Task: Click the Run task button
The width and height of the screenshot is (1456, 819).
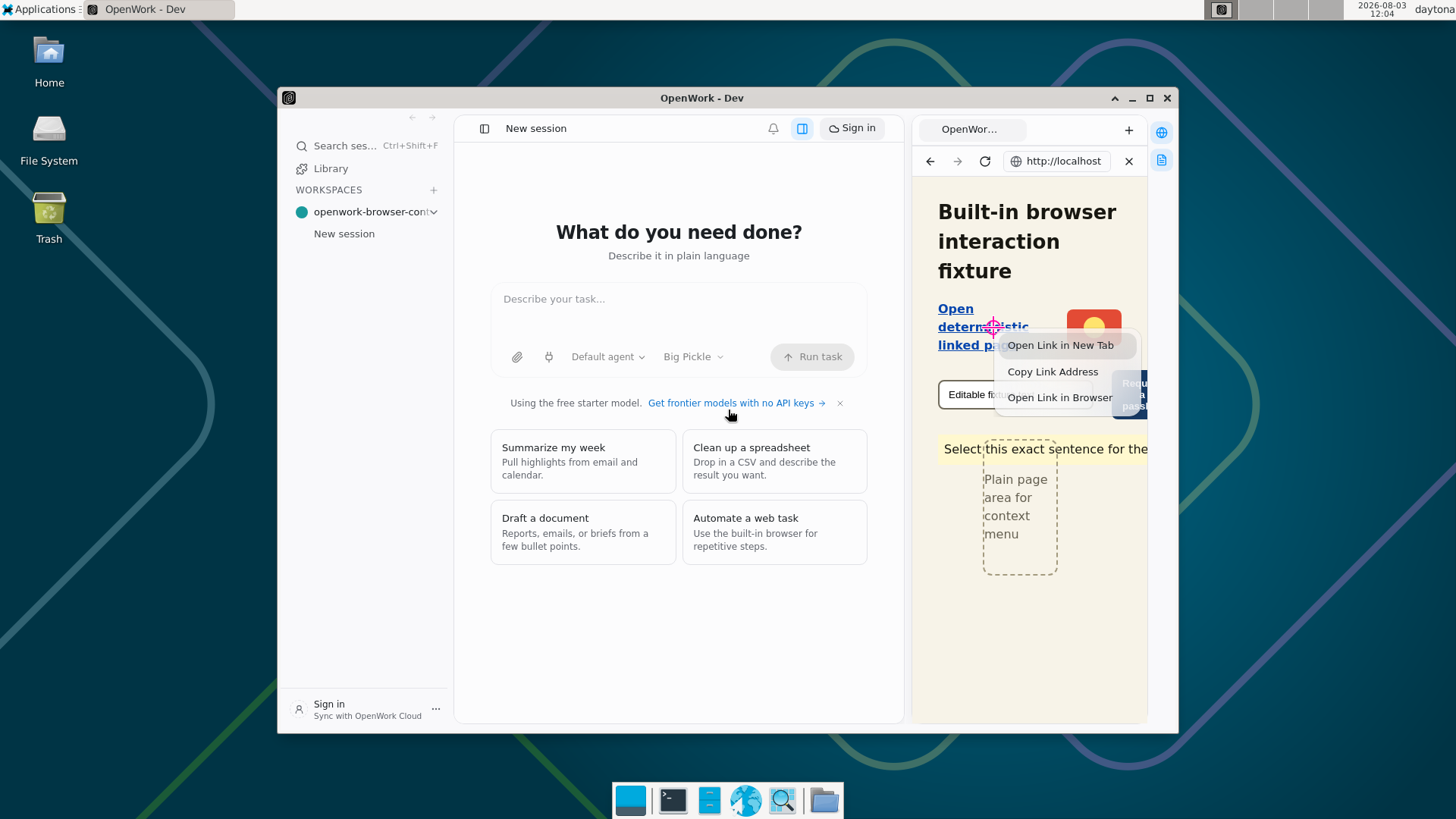Action: [812, 357]
